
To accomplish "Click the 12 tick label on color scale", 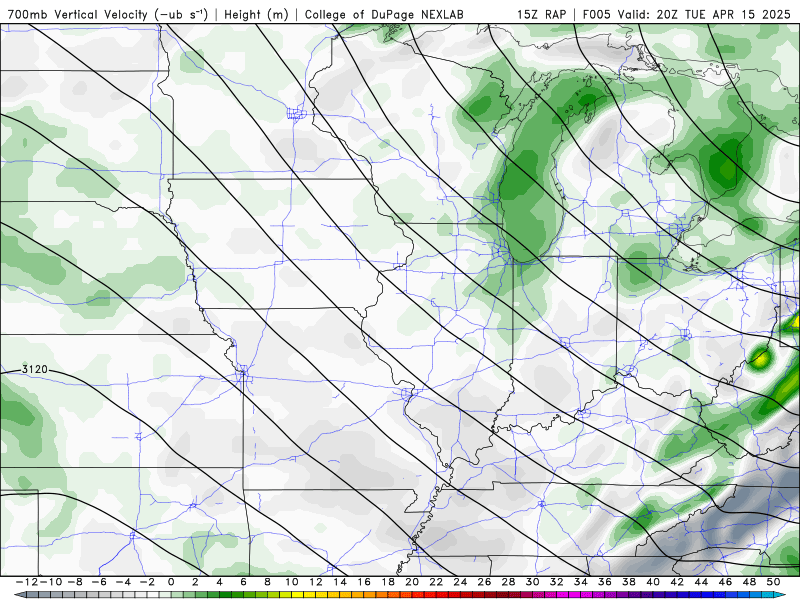I will pyautogui.click(x=316, y=582).
